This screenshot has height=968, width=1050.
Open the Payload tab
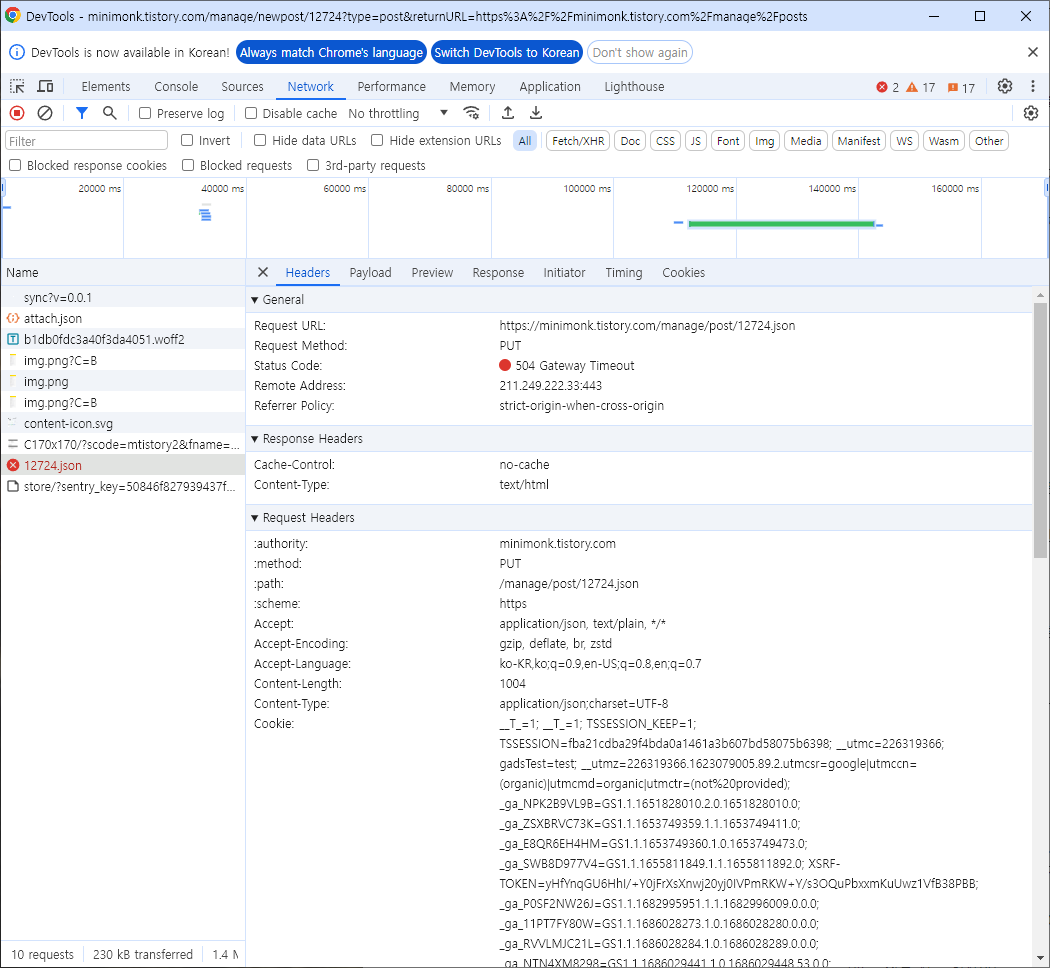pyautogui.click(x=370, y=272)
